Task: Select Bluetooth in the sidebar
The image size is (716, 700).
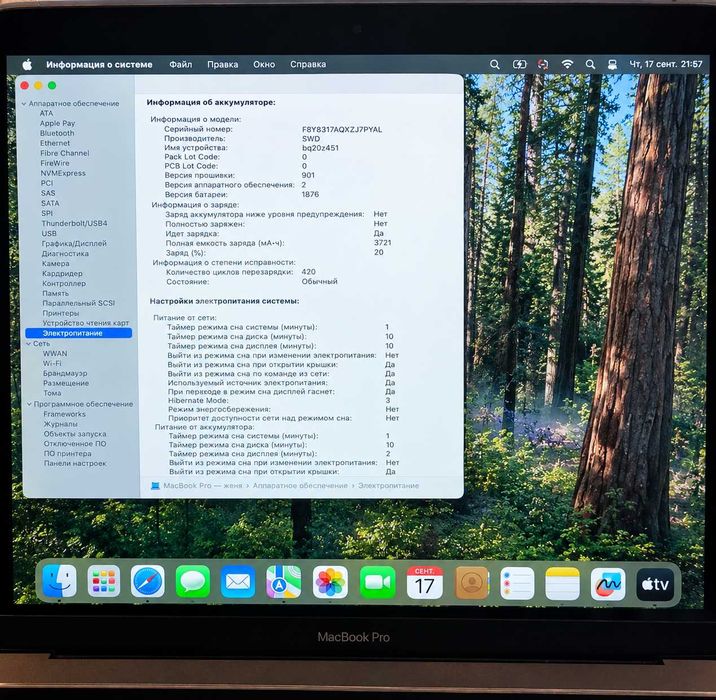Action: pyautogui.click(x=57, y=133)
